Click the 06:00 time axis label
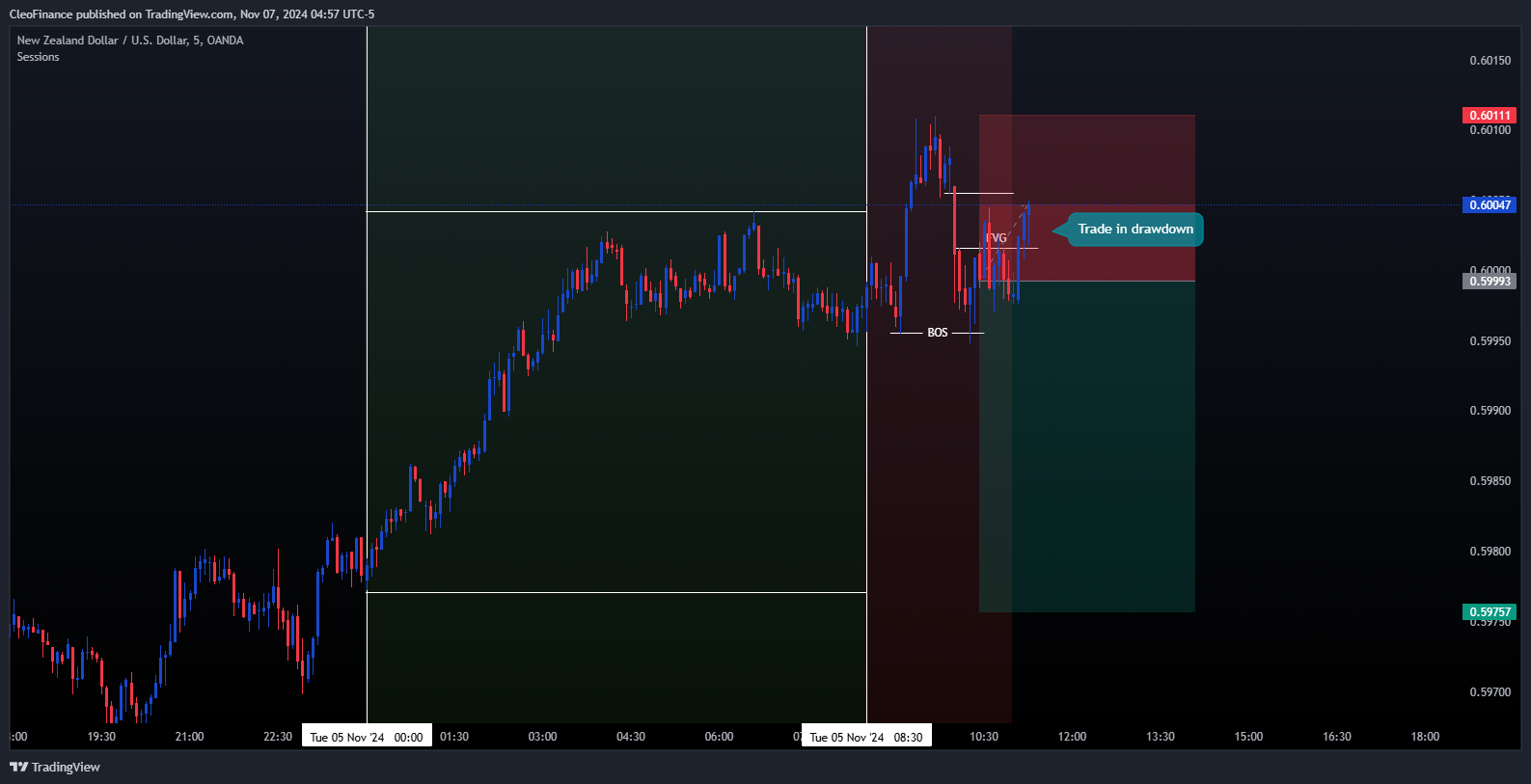Image resolution: width=1531 pixels, height=784 pixels. 719,737
